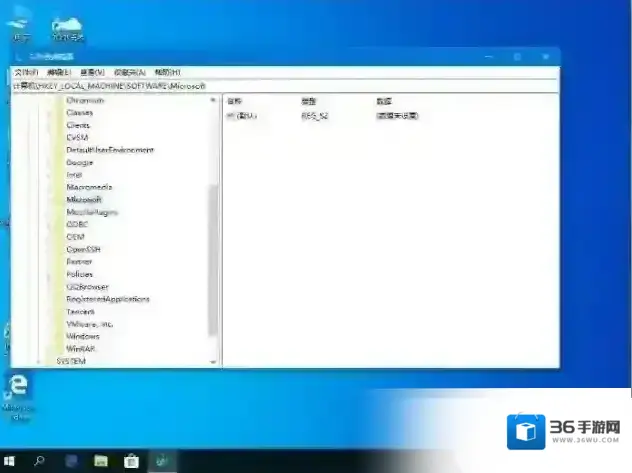Select the (默认) default value icon

(230, 116)
